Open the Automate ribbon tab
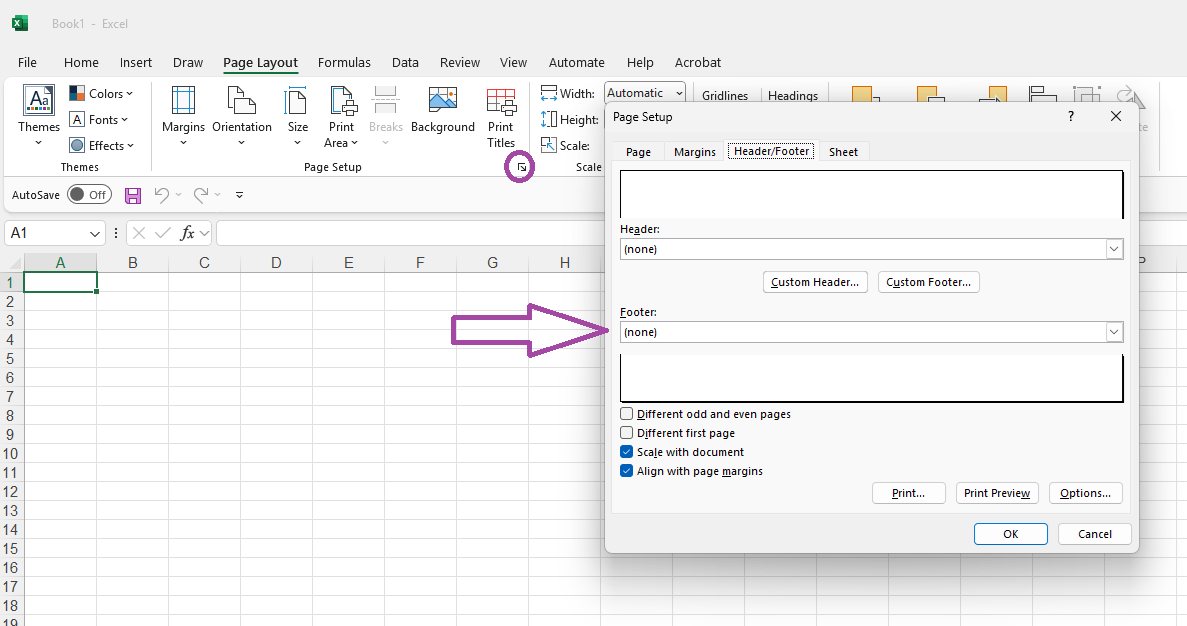The image size is (1187, 626). click(x=577, y=62)
